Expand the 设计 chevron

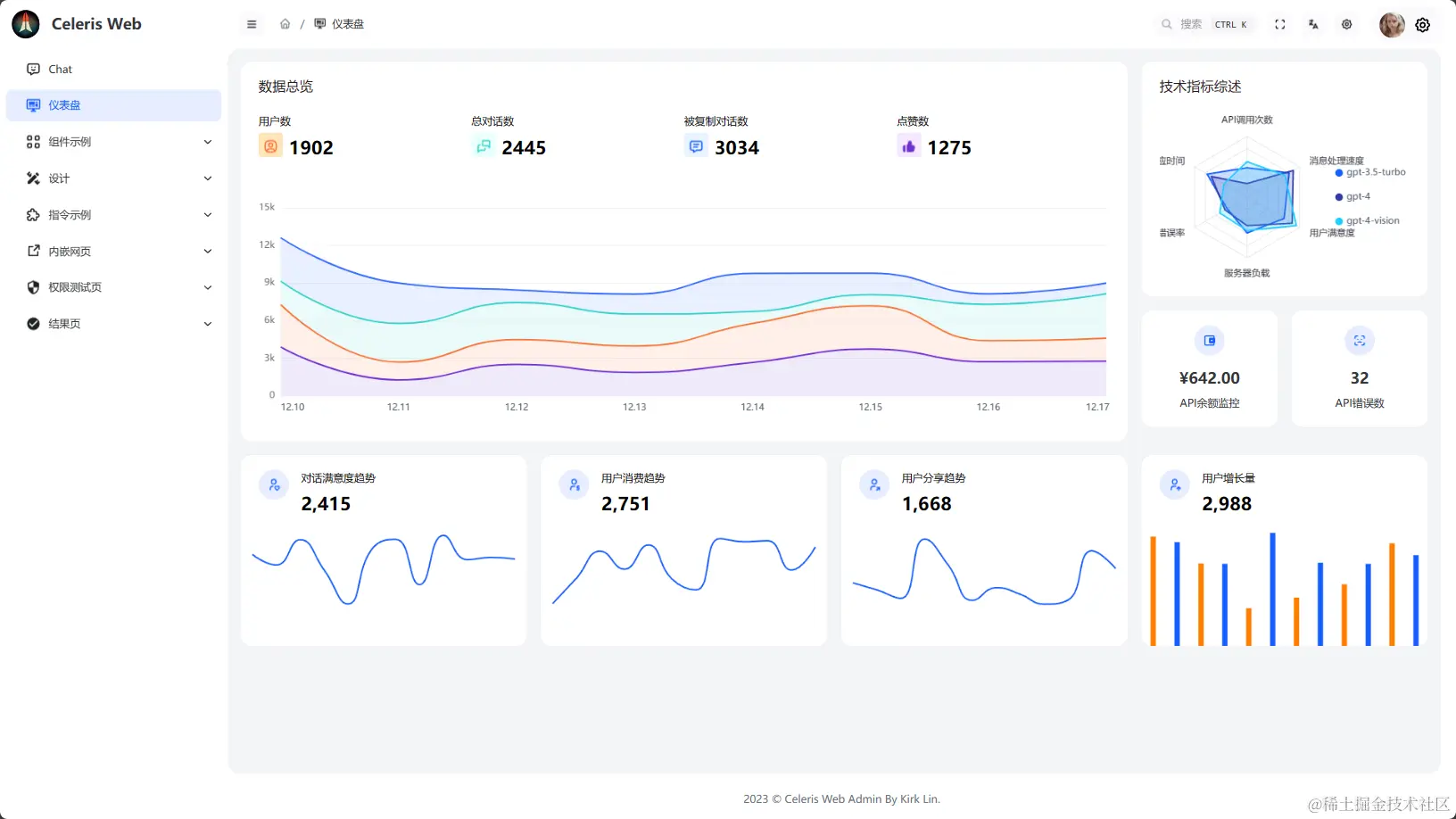click(208, 178)
